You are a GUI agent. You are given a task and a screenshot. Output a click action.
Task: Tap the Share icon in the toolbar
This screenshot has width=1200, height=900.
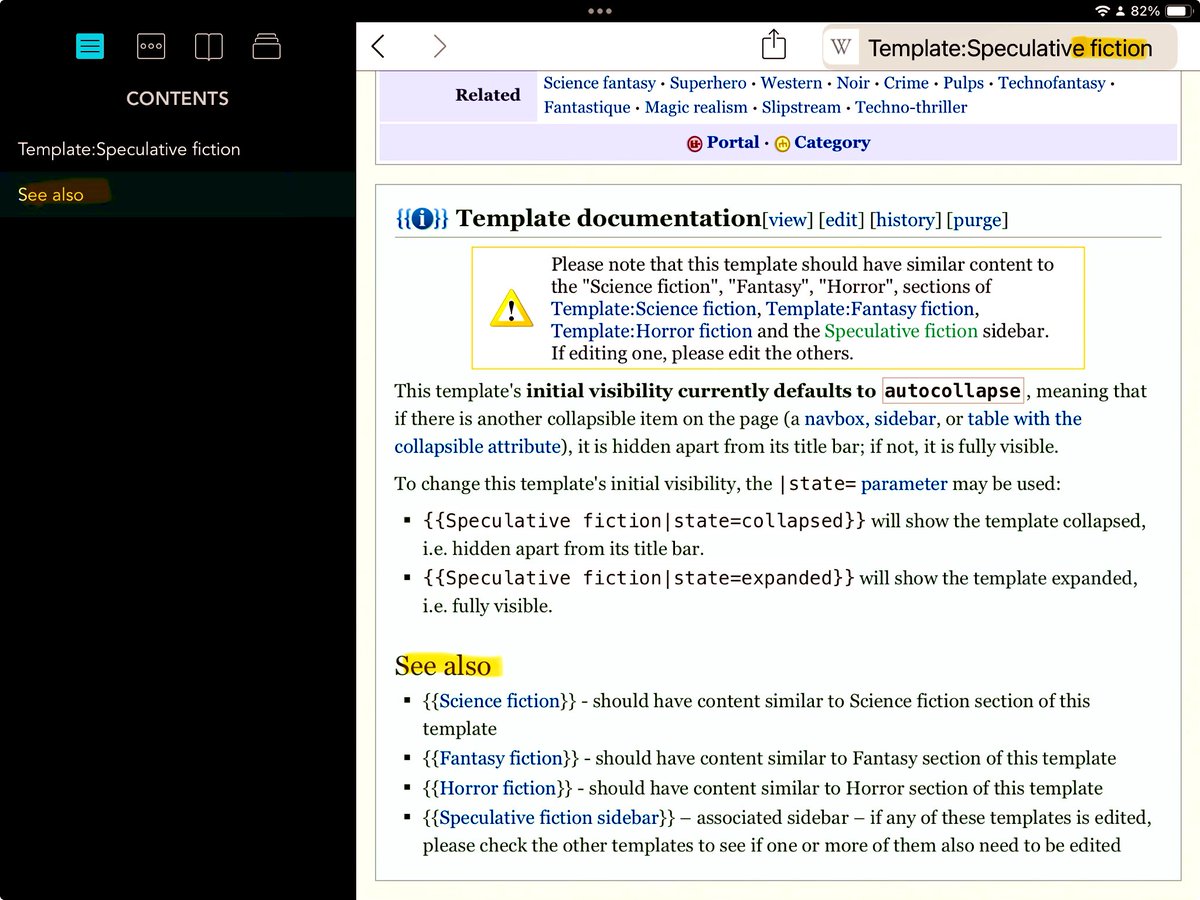(x=773, y=44)
